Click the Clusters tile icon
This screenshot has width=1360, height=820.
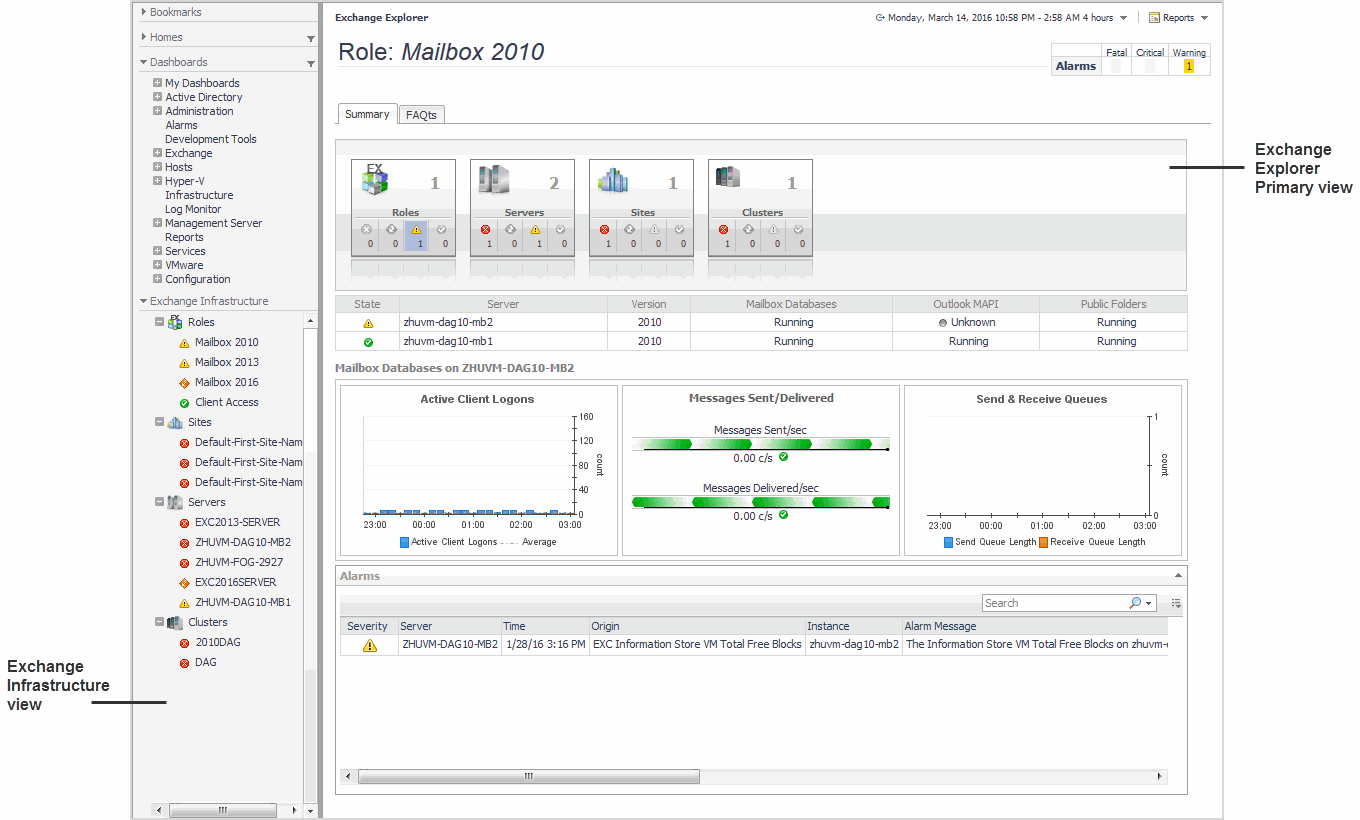729,178
